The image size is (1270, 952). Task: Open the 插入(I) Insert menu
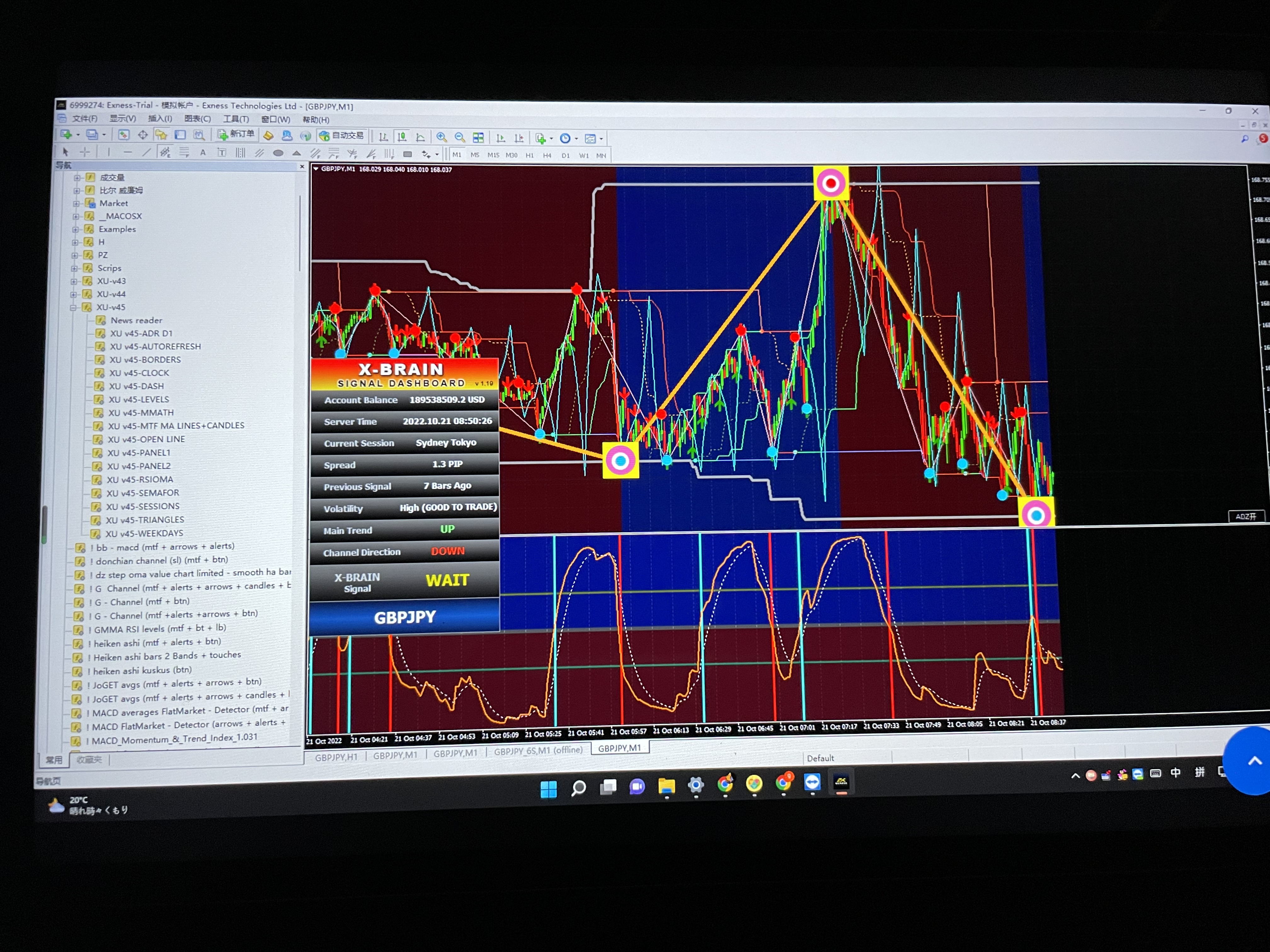[x=160, y=119]
